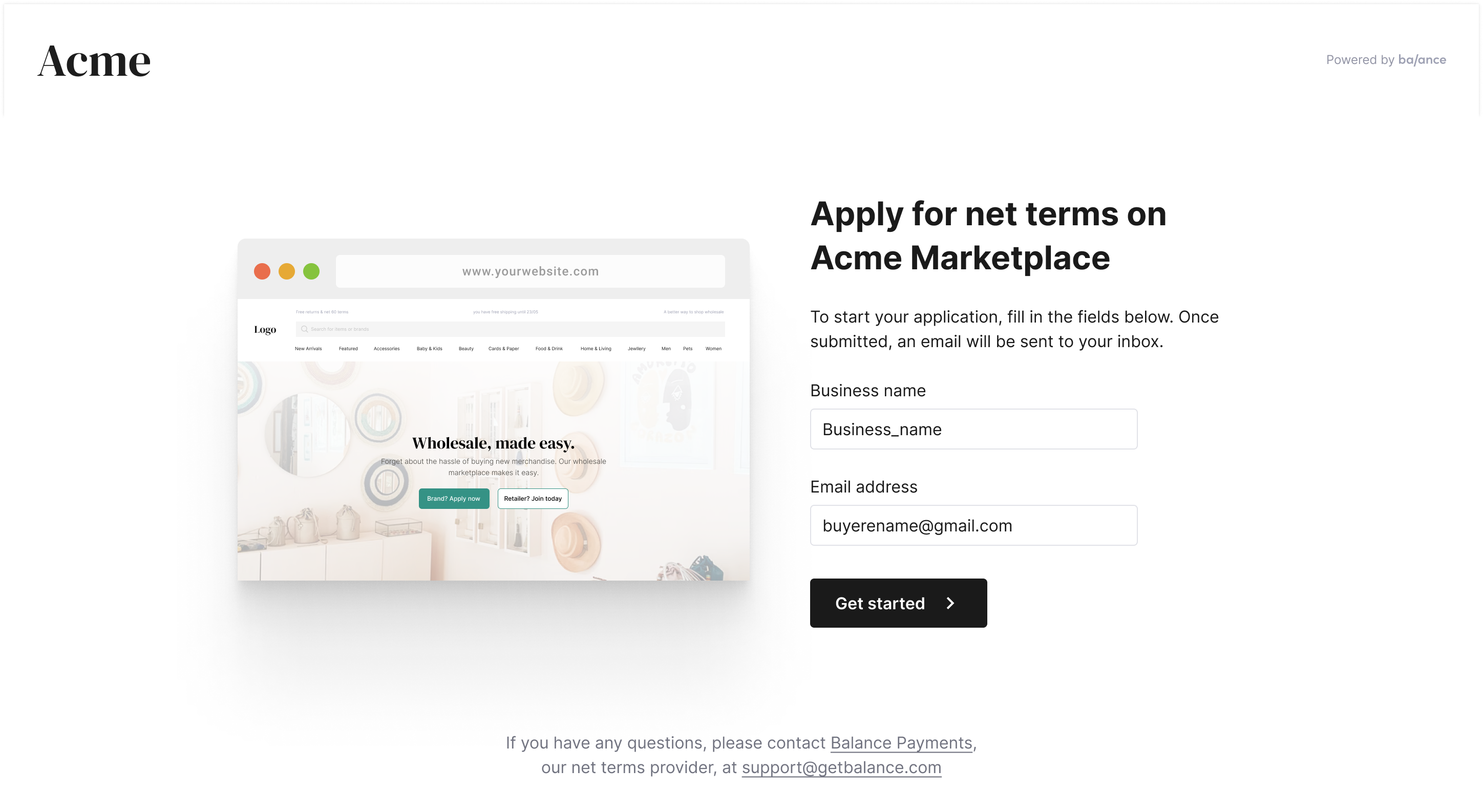Click the Logo text in mockup header
1483x812 pixels.
tap(265, 330)
